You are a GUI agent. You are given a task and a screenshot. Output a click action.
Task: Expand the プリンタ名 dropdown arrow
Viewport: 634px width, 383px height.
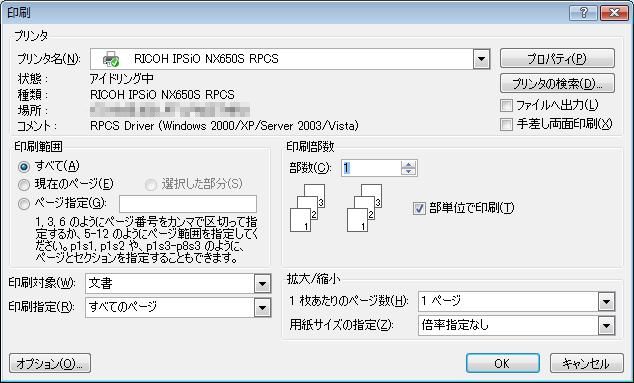(481, 59)
